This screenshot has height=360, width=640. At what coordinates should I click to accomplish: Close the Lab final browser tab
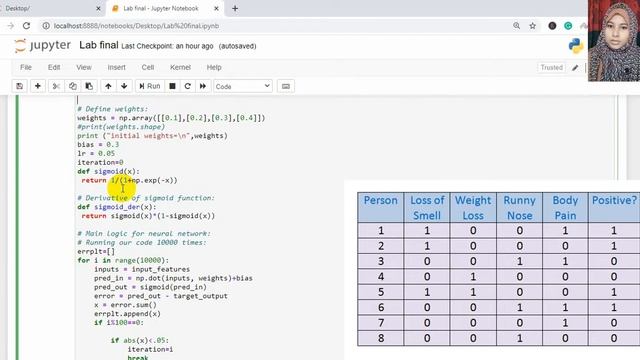coord(216,9)
